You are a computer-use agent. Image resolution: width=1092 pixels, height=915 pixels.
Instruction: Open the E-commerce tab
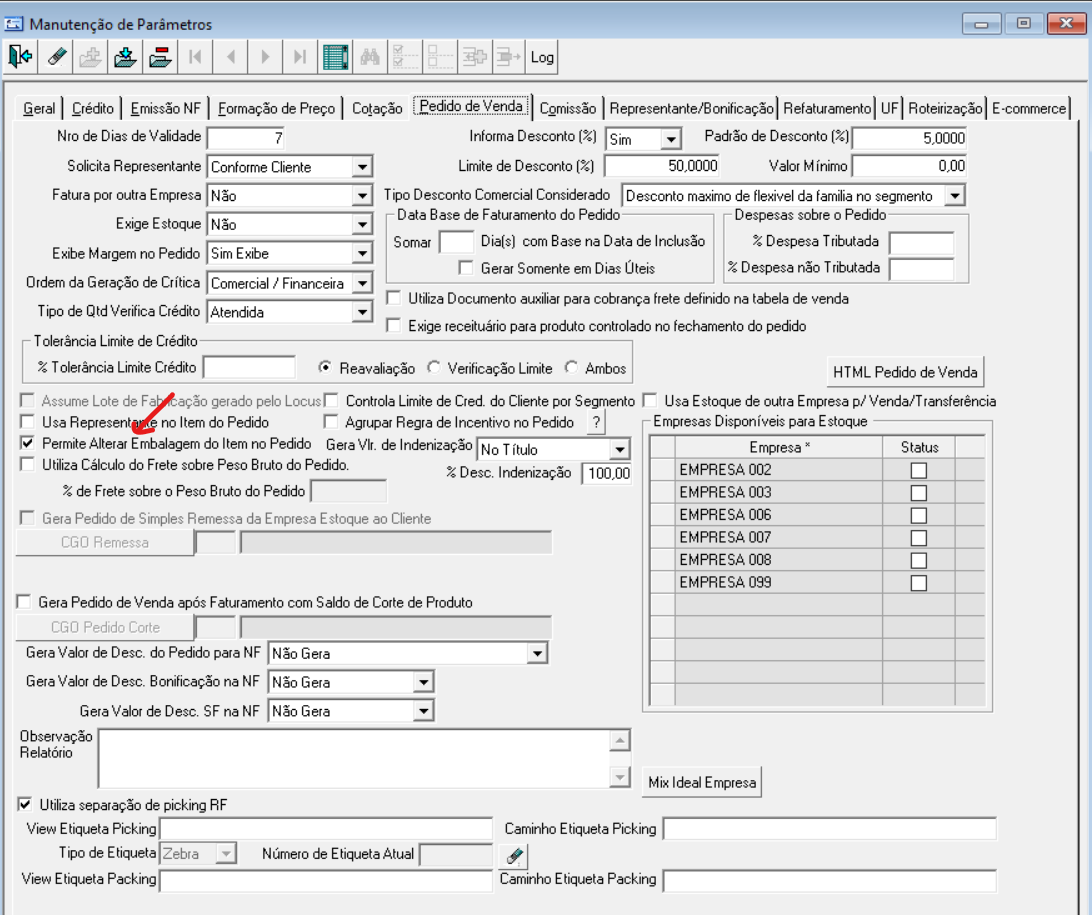pos(1029,109)
